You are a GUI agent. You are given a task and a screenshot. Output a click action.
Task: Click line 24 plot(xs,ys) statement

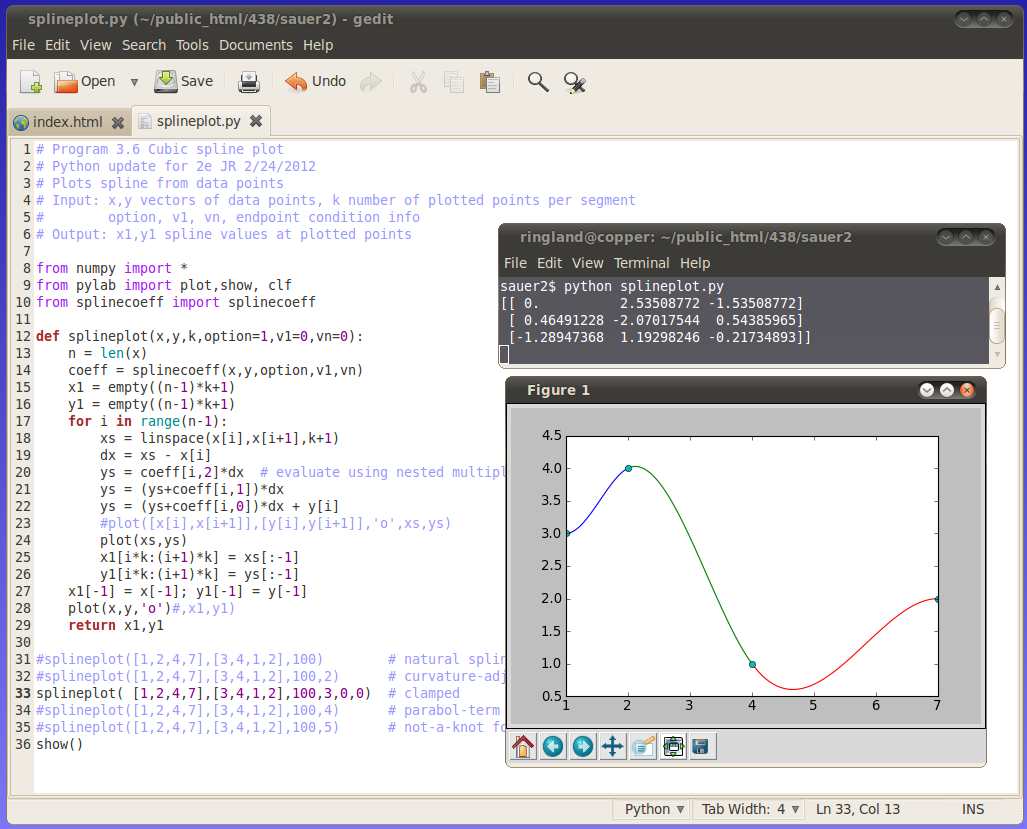143,540
